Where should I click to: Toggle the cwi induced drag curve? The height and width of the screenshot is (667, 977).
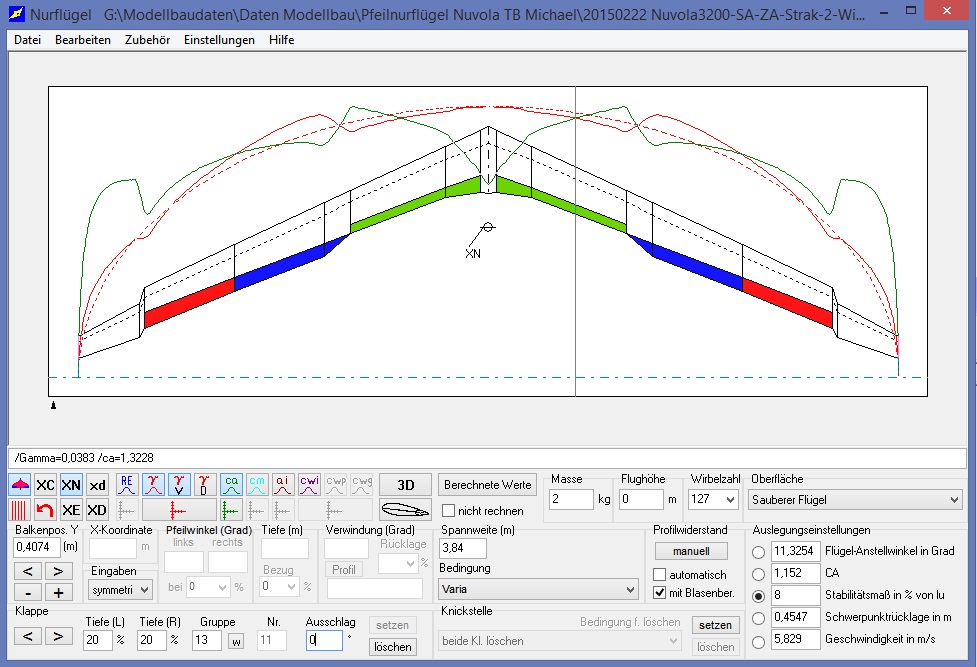[x=309, y=484]
